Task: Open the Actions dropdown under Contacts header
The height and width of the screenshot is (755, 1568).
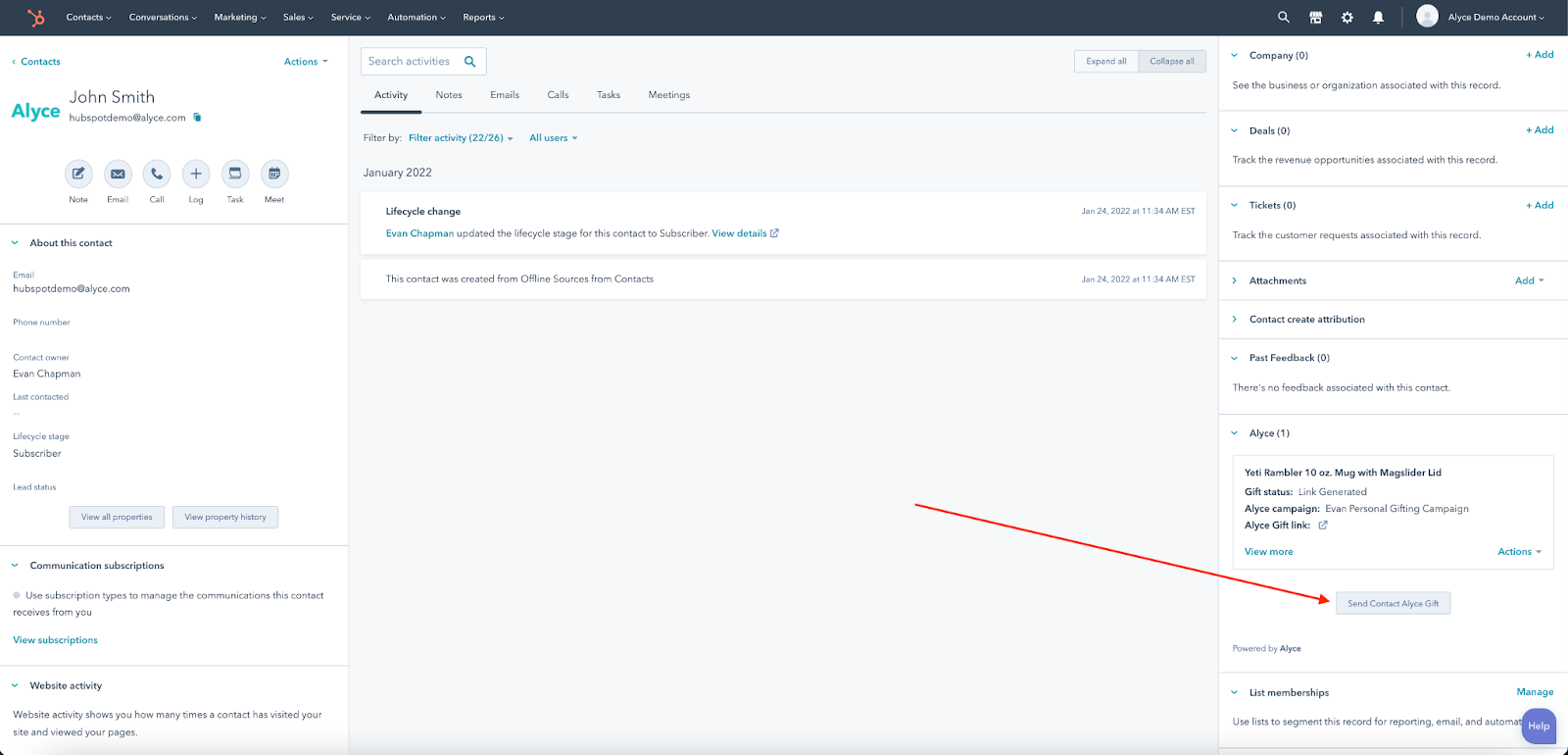Action: click(306, 62)
